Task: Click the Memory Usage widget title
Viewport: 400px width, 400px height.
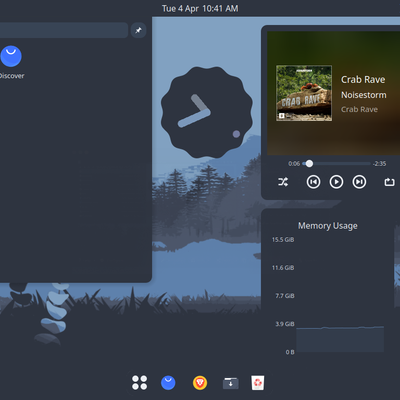Action: coord(328,226)
